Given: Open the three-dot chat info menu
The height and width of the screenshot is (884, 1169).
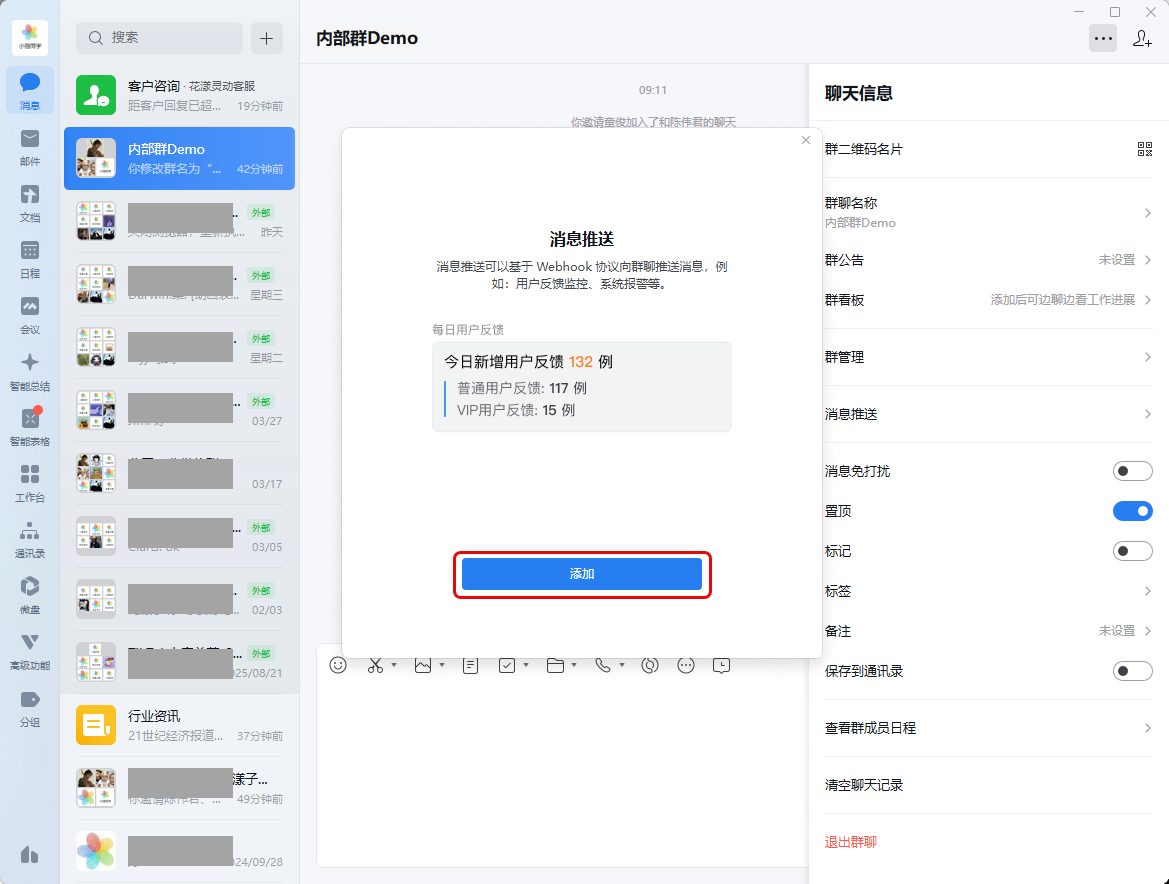Looking at the screenshot, I should pyautogui.click(x=1103, y=38).
